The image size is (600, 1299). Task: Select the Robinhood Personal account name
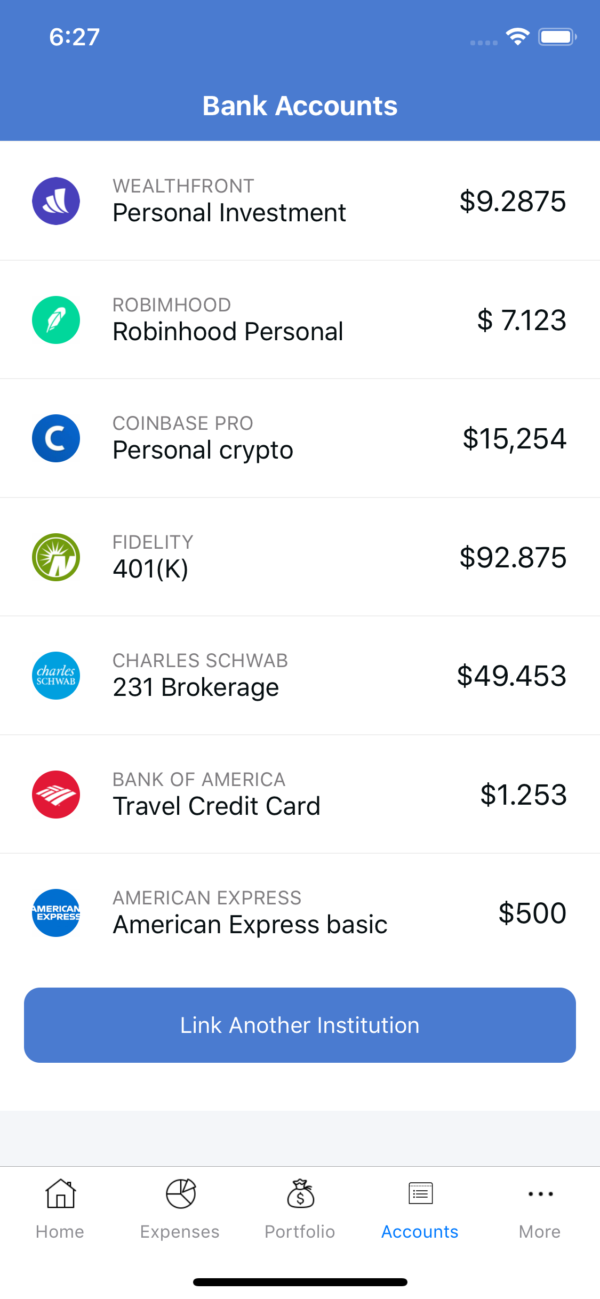tap(228, 332)
